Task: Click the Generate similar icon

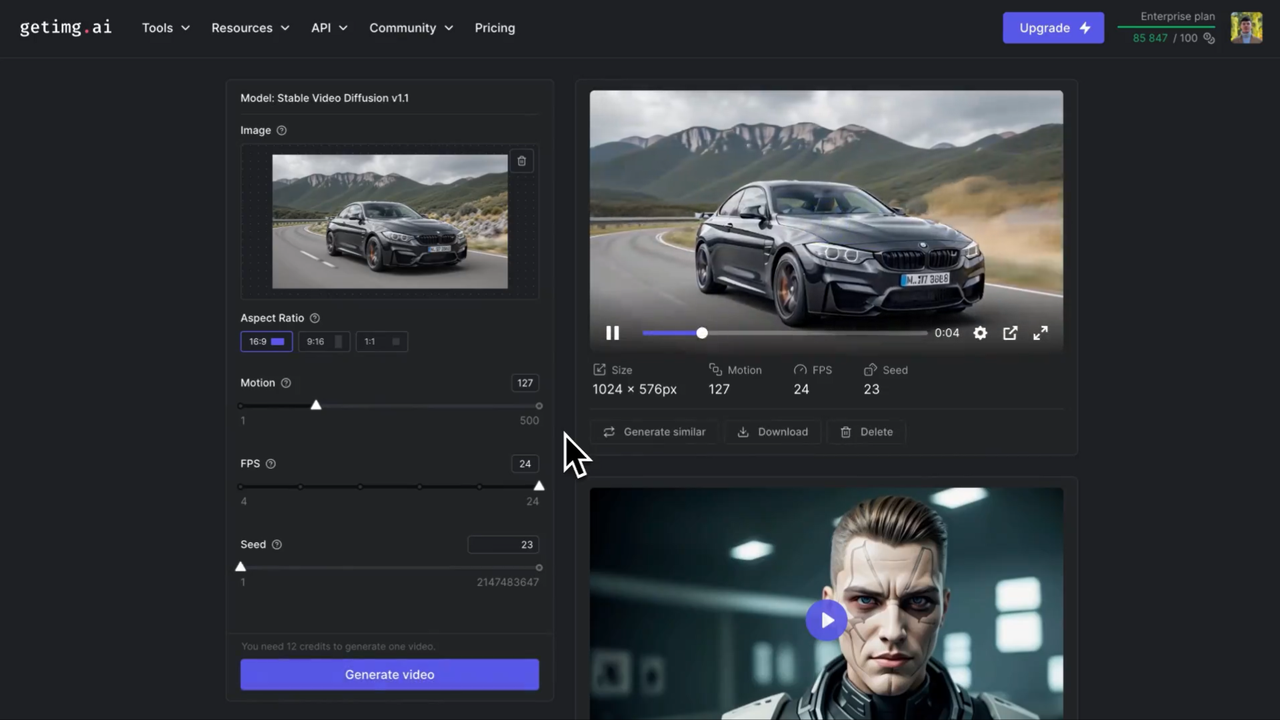Action: pos(609,431)
